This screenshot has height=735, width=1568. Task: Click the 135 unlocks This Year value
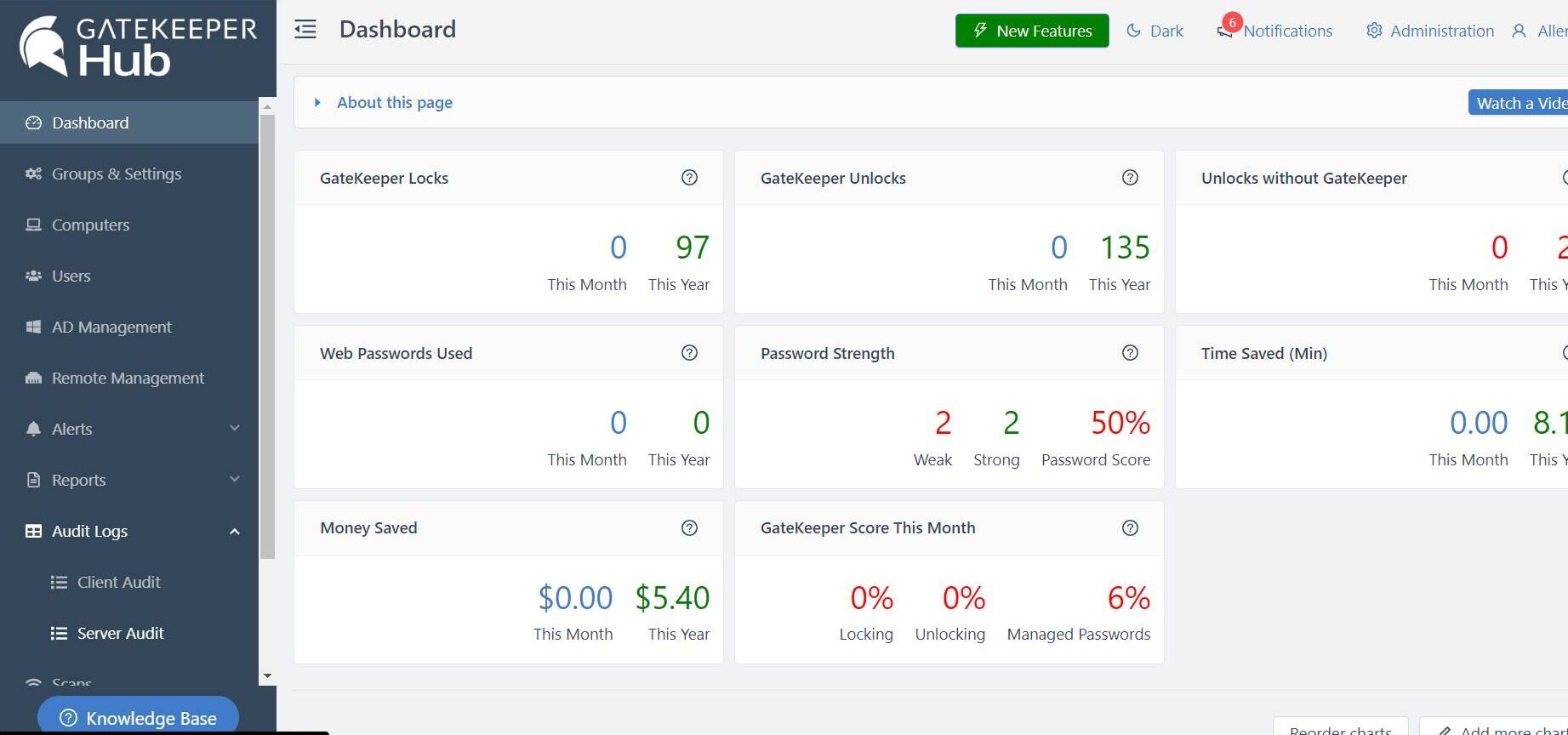[1125, 248]
